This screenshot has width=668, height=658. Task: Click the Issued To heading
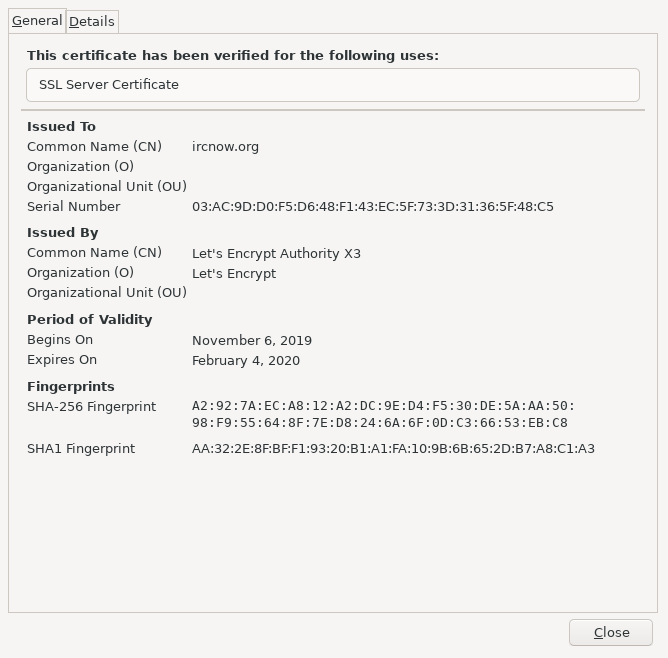click(61, 127)
